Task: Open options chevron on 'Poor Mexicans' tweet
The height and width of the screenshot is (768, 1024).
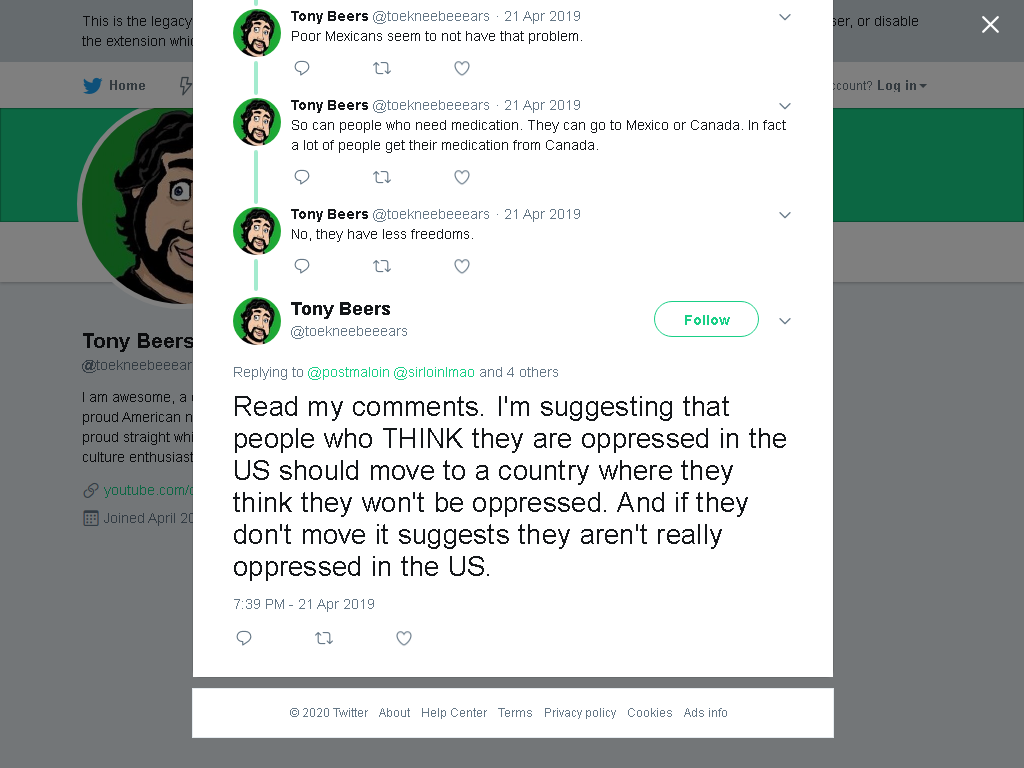Action: 785,17
